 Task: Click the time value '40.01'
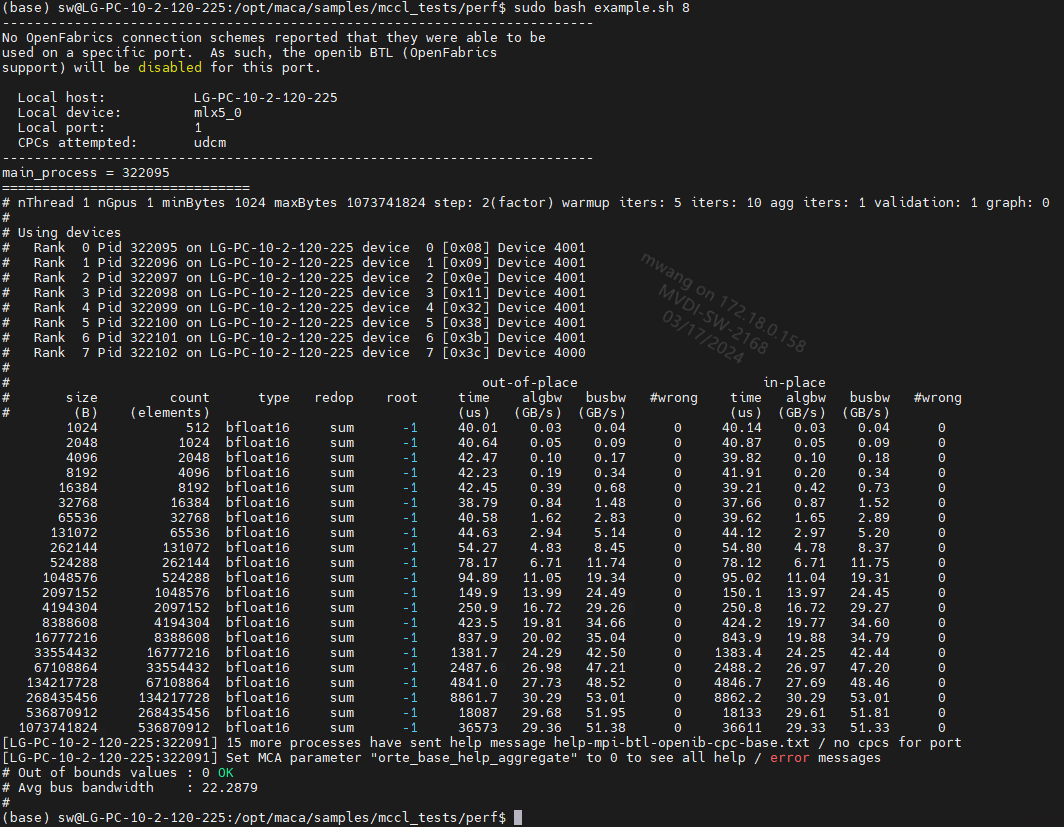click(x=478, y=428)
